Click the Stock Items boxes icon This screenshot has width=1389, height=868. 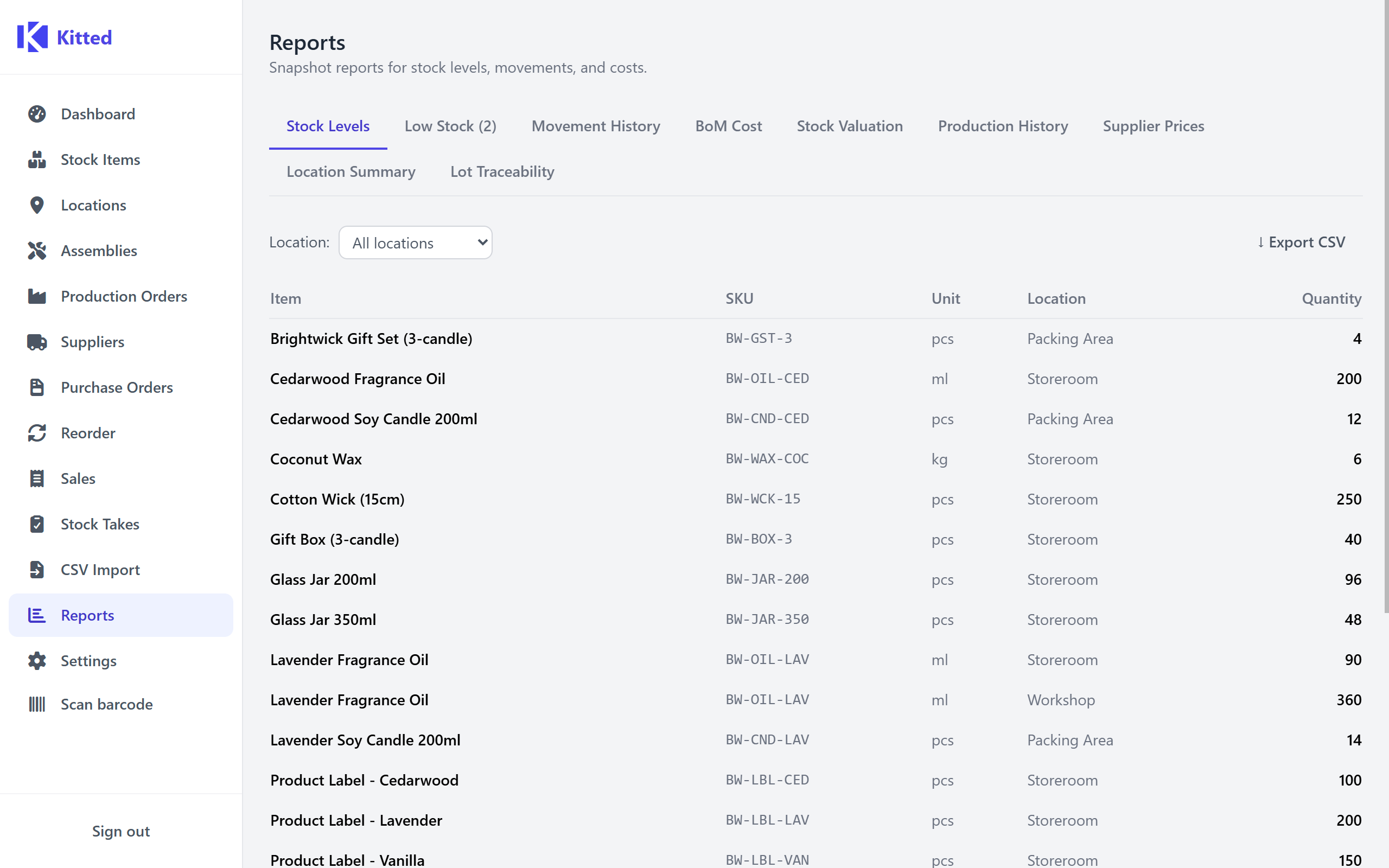[x=37, y=159]
